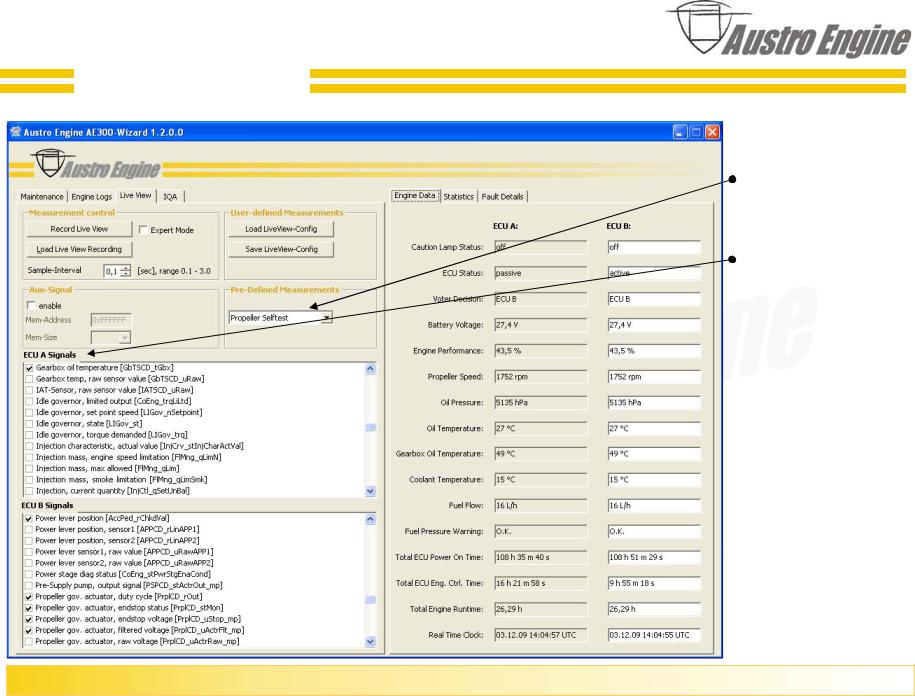This screenshot has height=696, width=915.
Task: Click ECU A Signals scrollbar thumb
Action: click(370, 428)
